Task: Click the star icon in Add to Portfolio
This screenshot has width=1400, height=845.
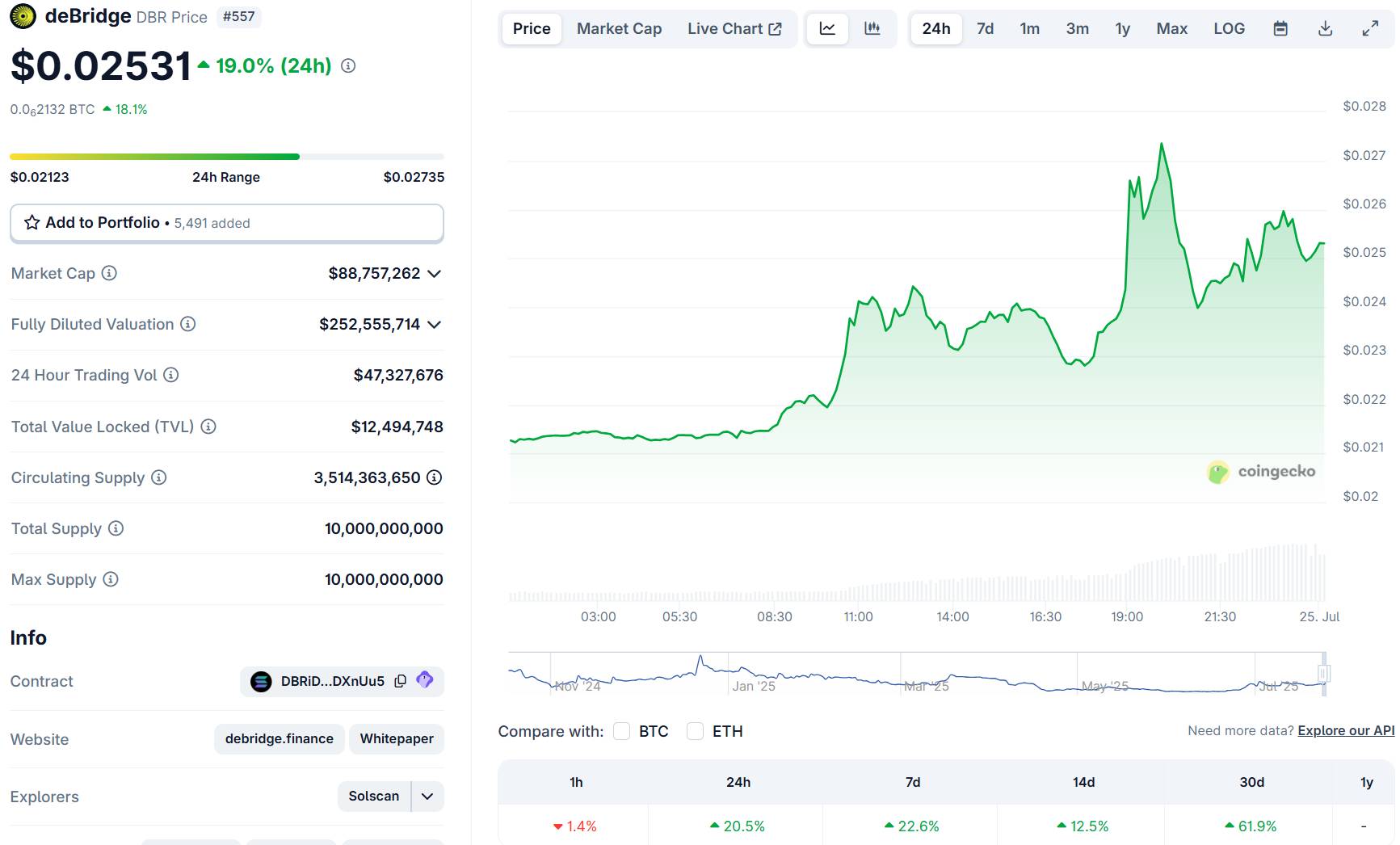Action: (x=32, y=222)
